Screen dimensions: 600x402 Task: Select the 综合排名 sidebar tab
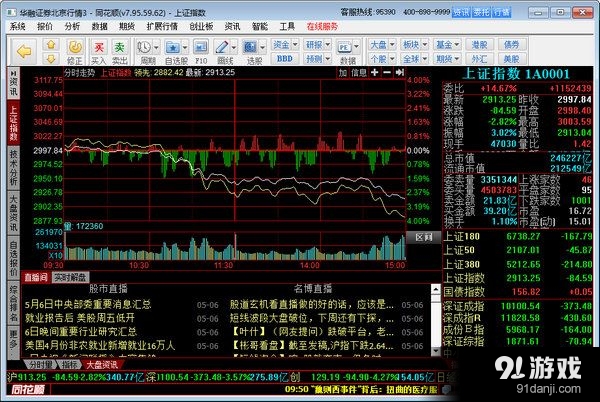tap(13, 303)
